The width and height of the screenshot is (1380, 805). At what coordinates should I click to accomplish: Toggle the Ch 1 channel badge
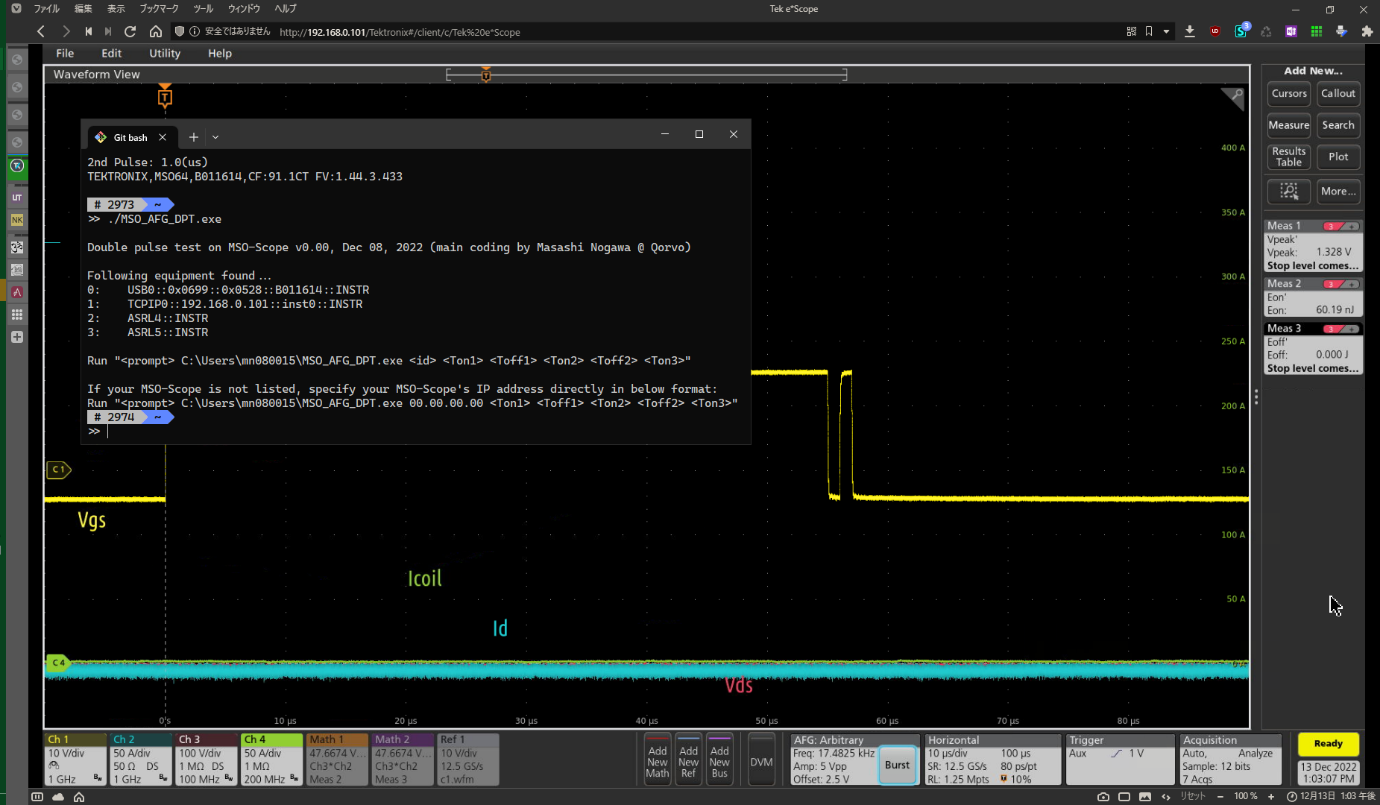[x=76, y=759]
